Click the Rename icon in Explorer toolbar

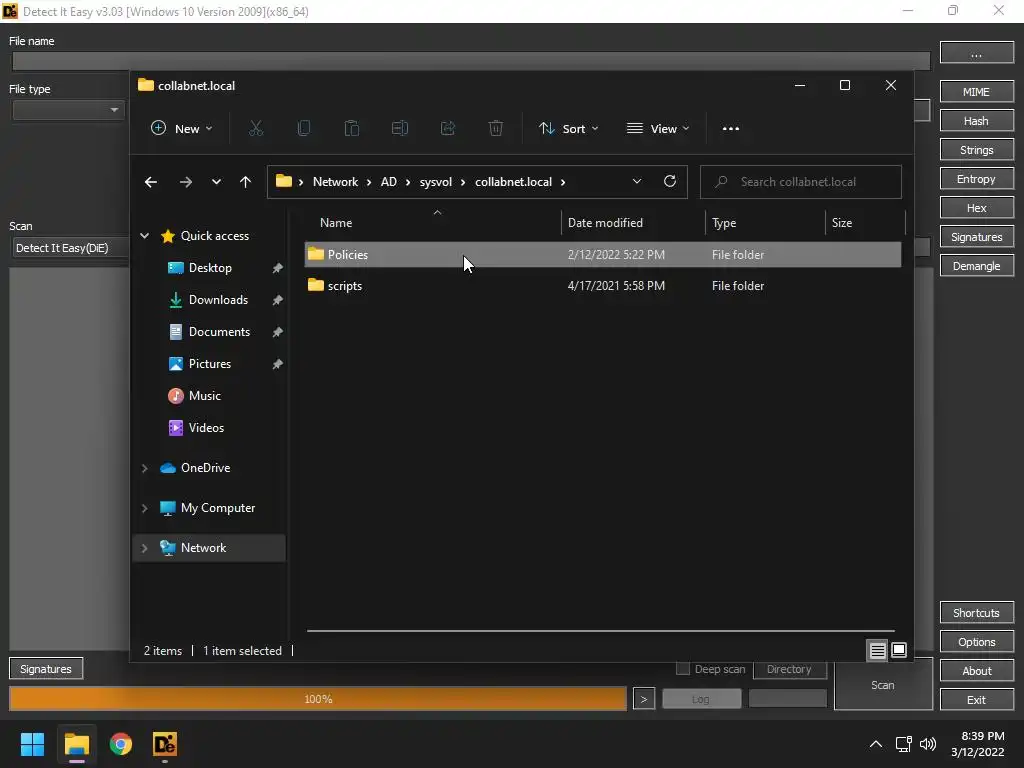pyautogui.click(x=400, y=129)
